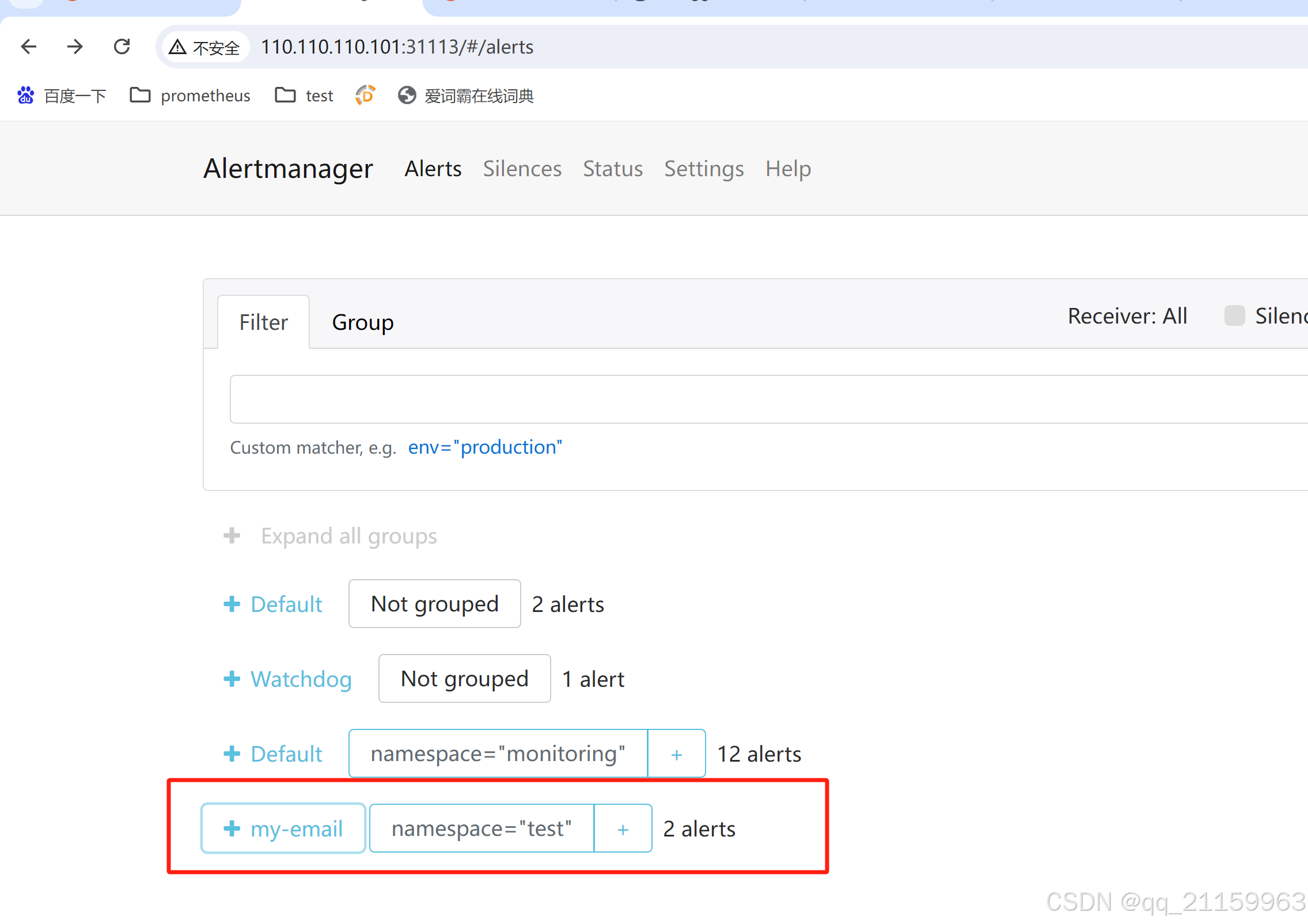
Task: Open the orange D bookmark icon
Action: [365, 96]
